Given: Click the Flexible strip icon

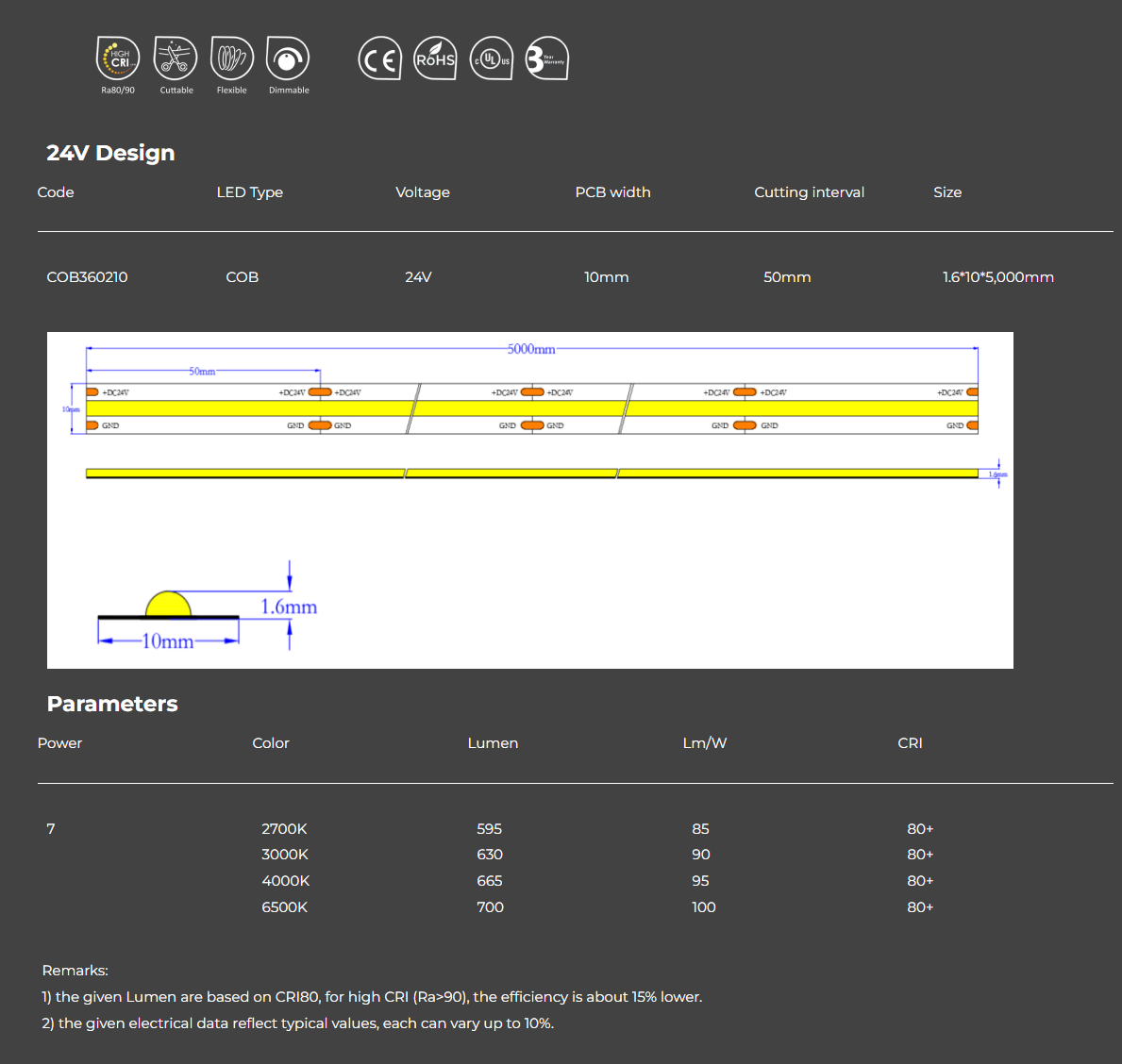Looking at the screenshot, I should pos(231,58).
